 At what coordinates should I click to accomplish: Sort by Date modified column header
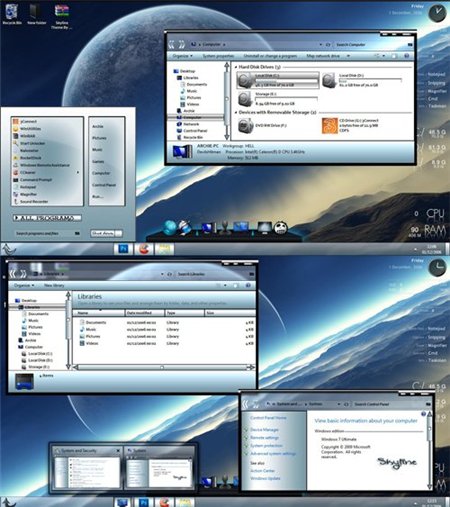145,313
